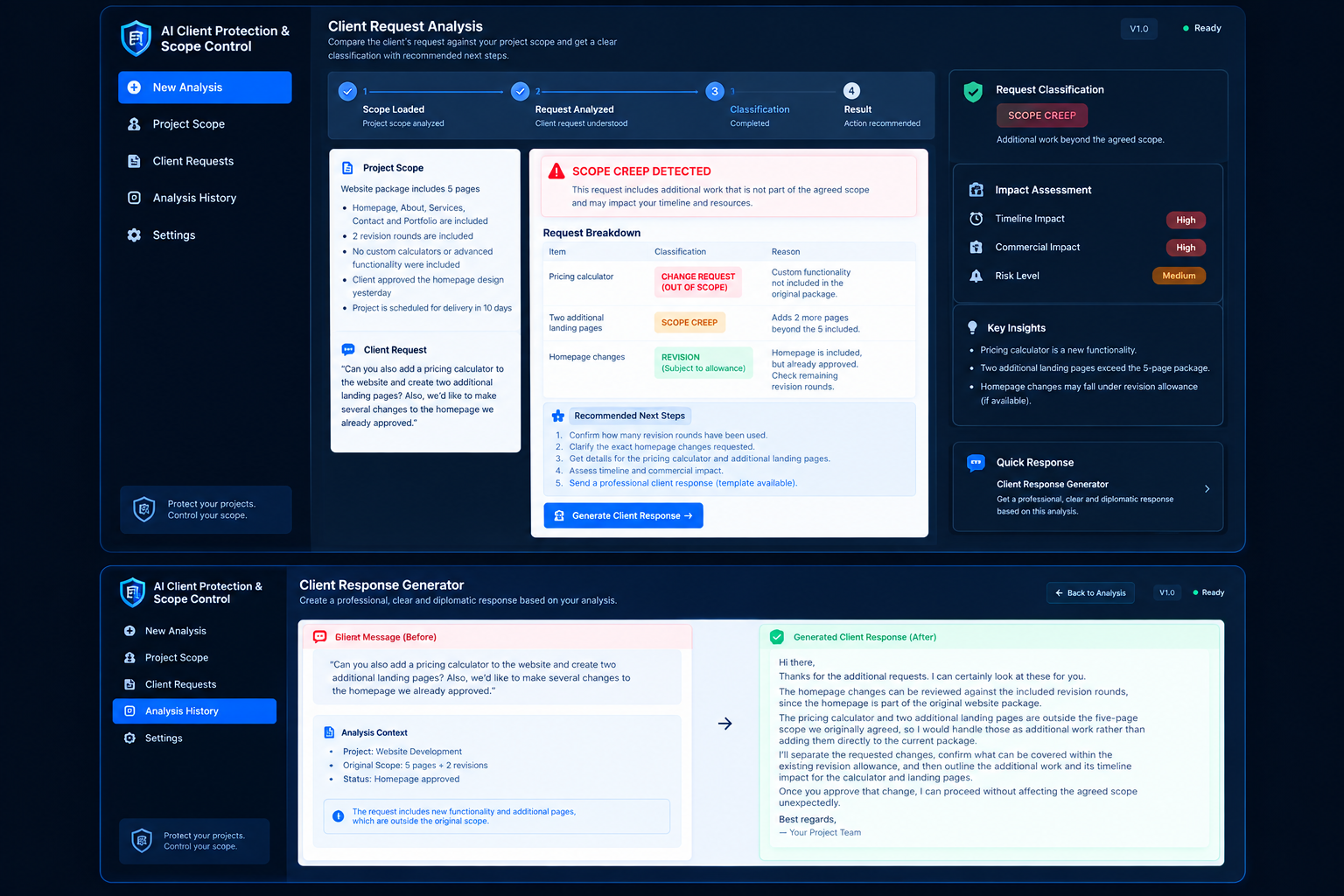Click the shield logo in the top panel

click(x=136, y=38)
